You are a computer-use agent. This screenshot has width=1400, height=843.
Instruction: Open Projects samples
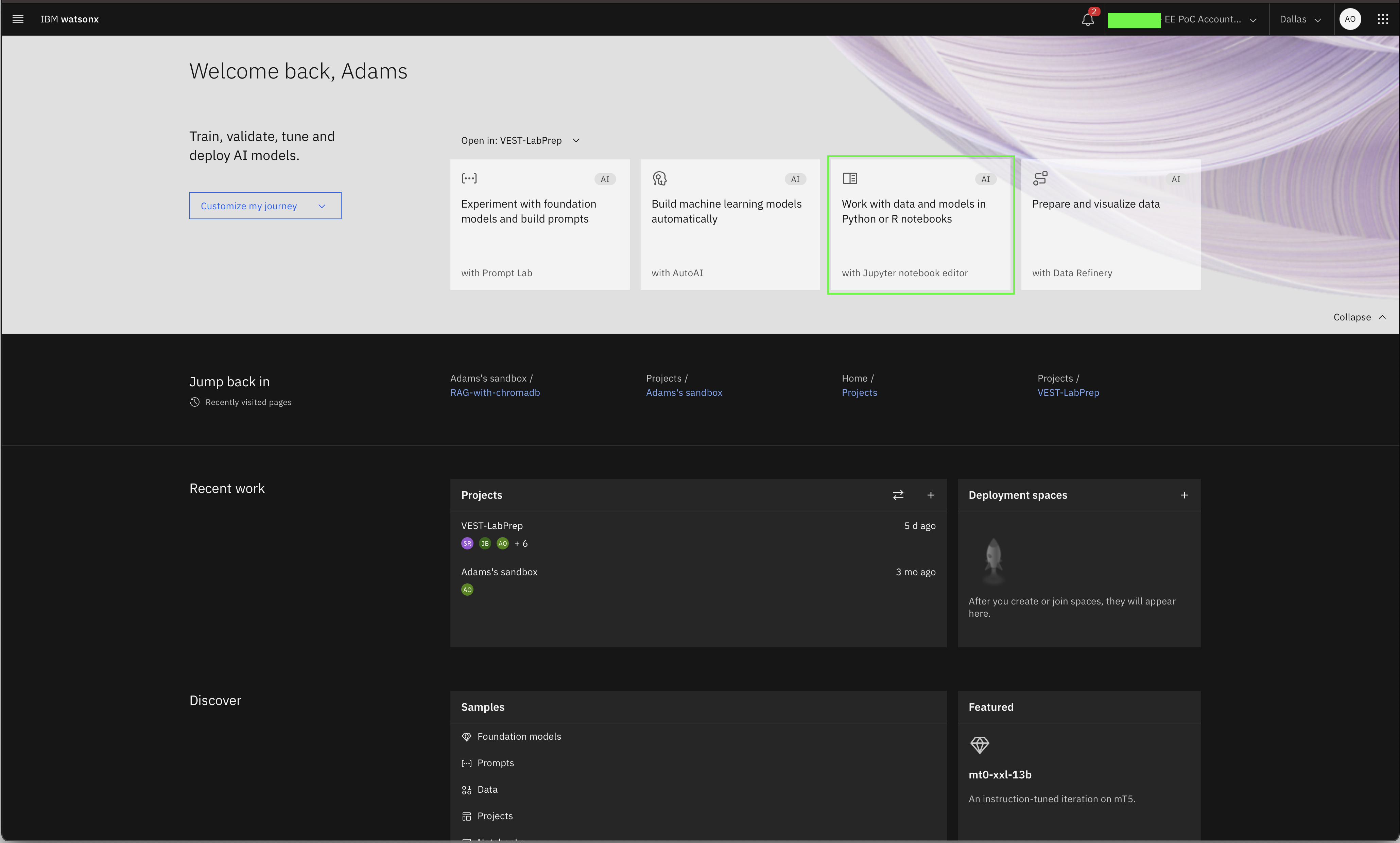(x=495, y=816)
